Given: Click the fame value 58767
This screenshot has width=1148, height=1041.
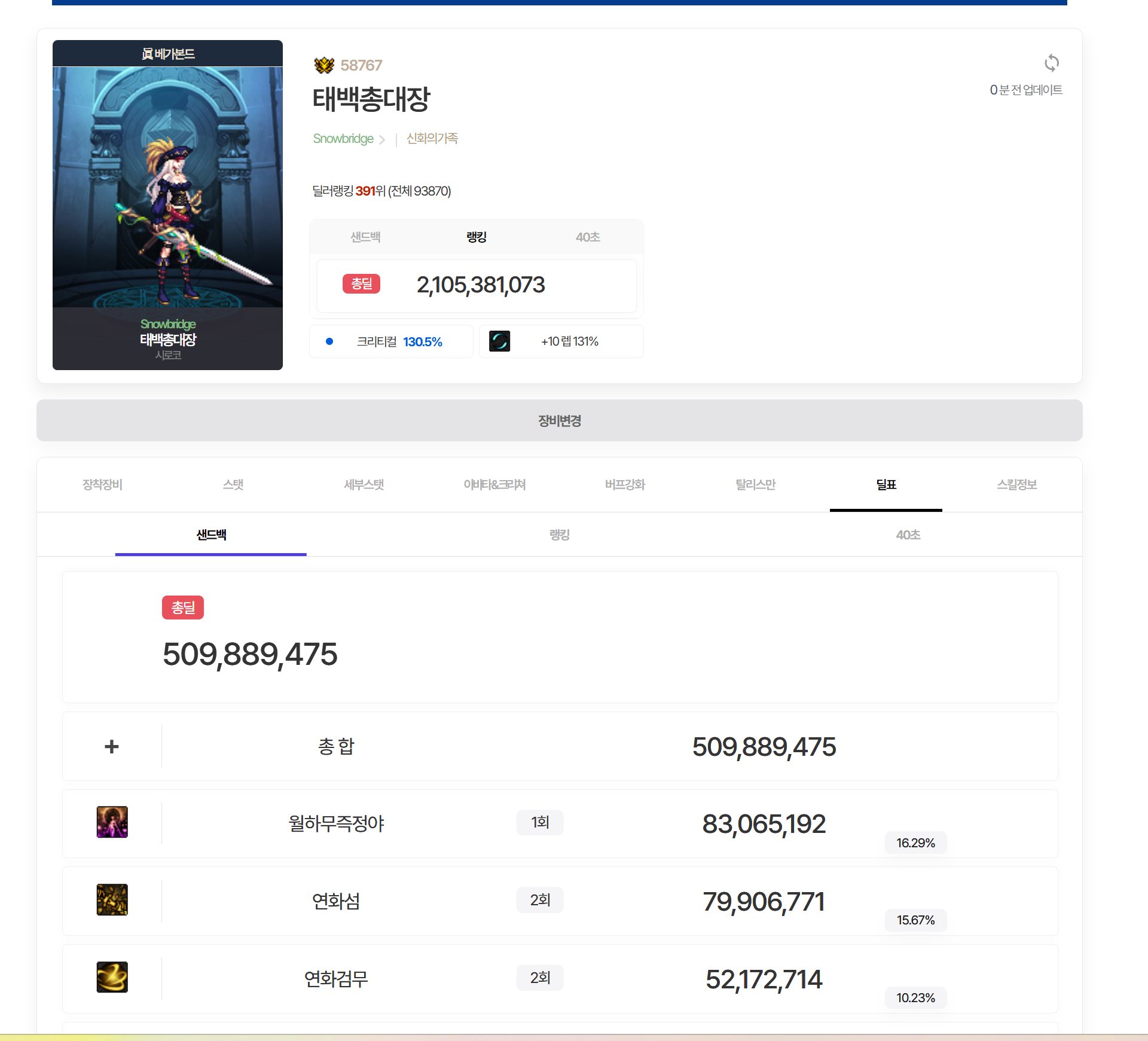Looking at the screenshot, I should 361,65.
